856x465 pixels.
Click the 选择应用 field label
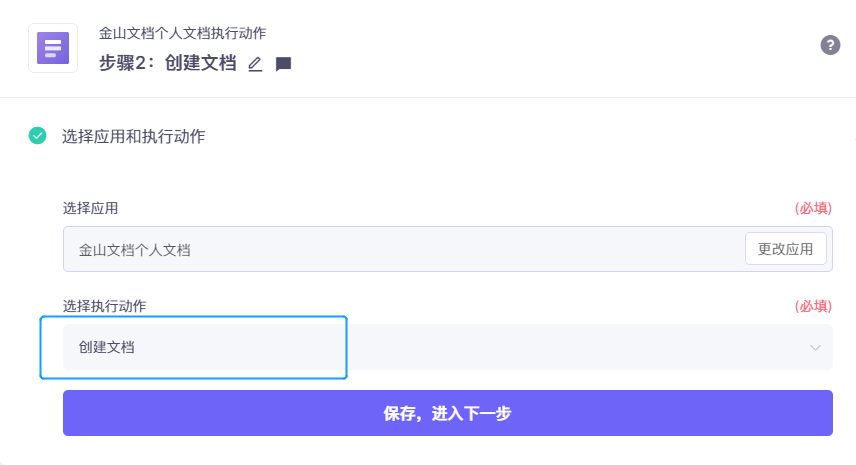[x=90, y=208]
